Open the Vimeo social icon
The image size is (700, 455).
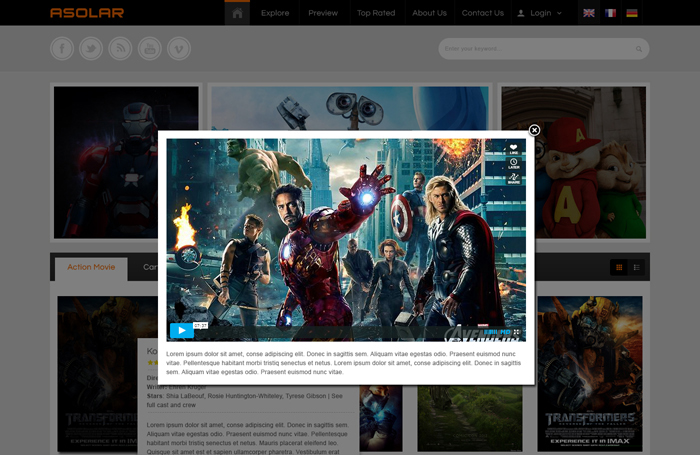(179, 48)
